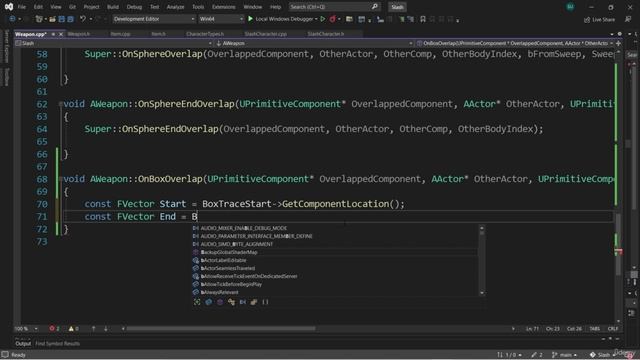
Task: Open the Build menu
Action: pyautogui.click(x=113, y=7)
